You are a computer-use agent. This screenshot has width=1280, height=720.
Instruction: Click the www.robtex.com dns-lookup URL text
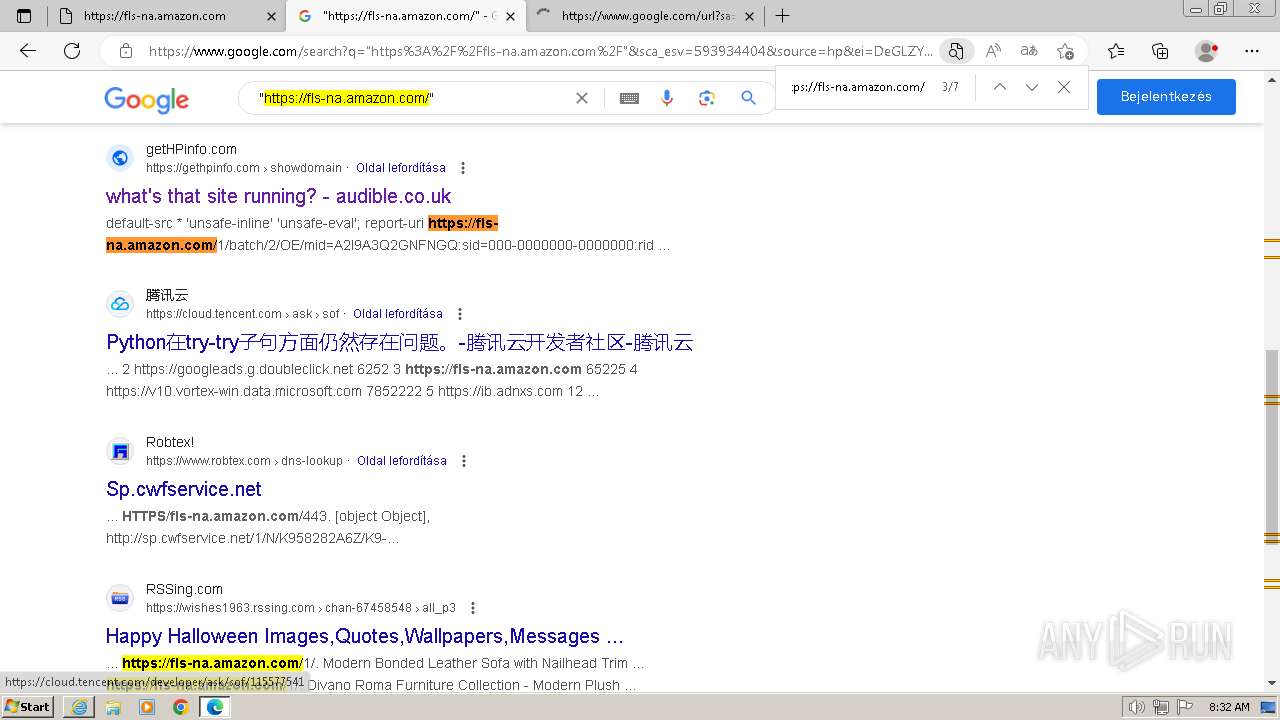(244, 461)
